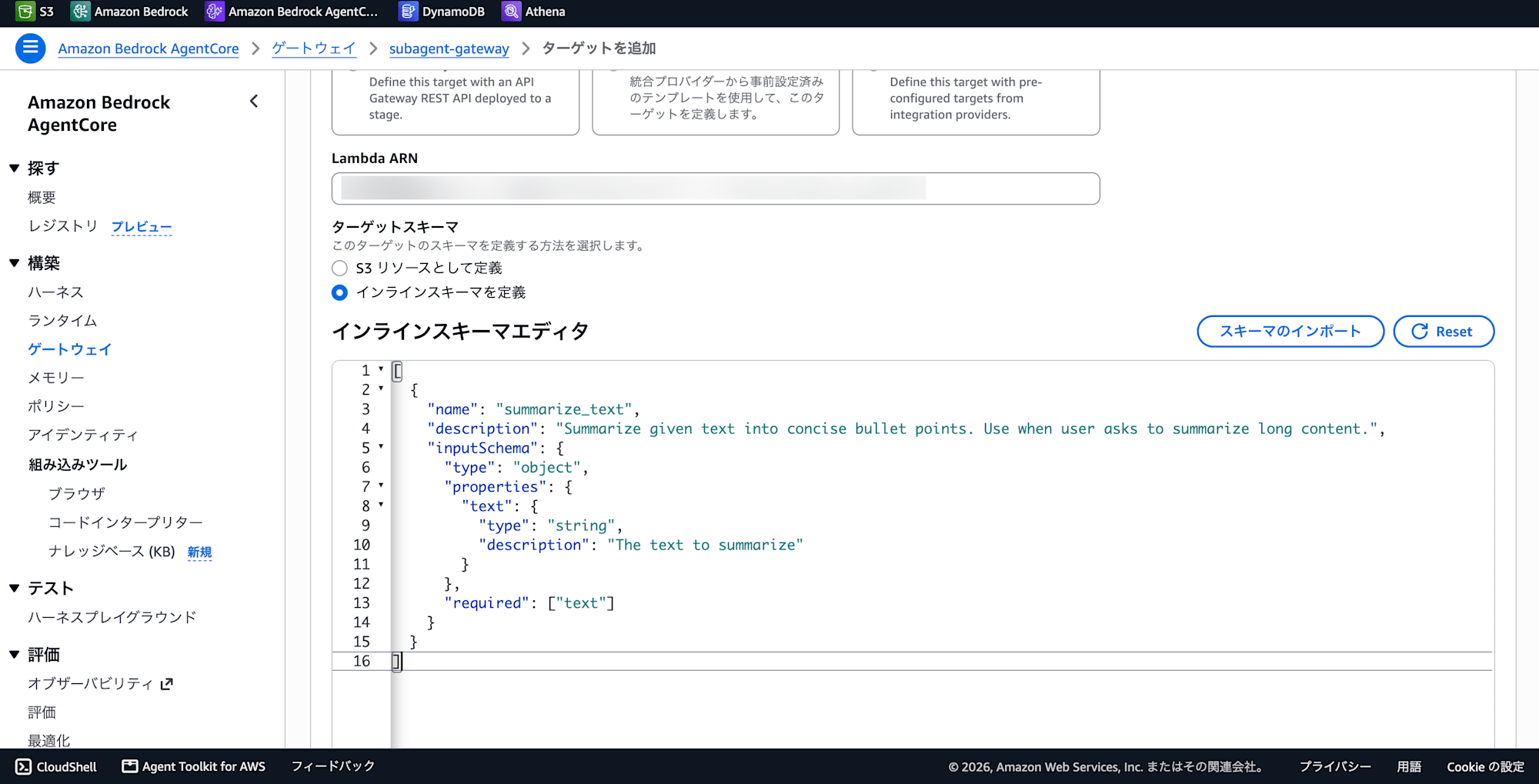Click the "required" key on line 13
Screen dimensions: 1539x784
coord(487,603)
